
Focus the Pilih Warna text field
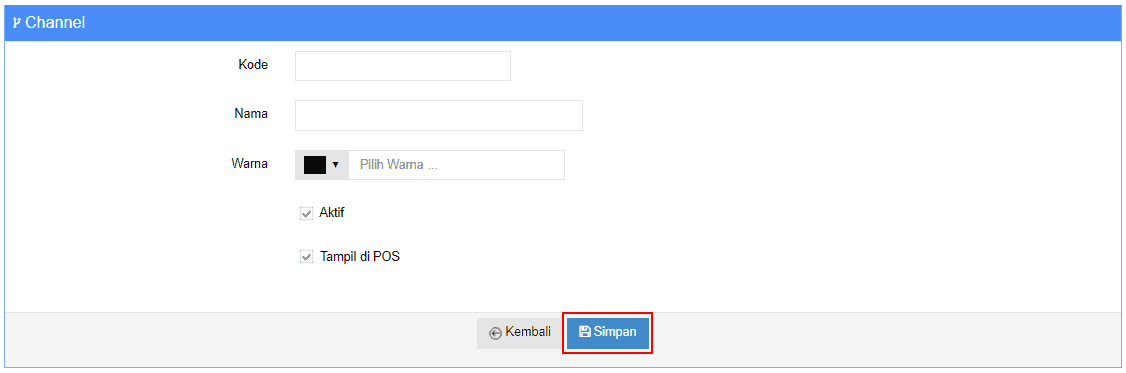[x=457, y=165]
